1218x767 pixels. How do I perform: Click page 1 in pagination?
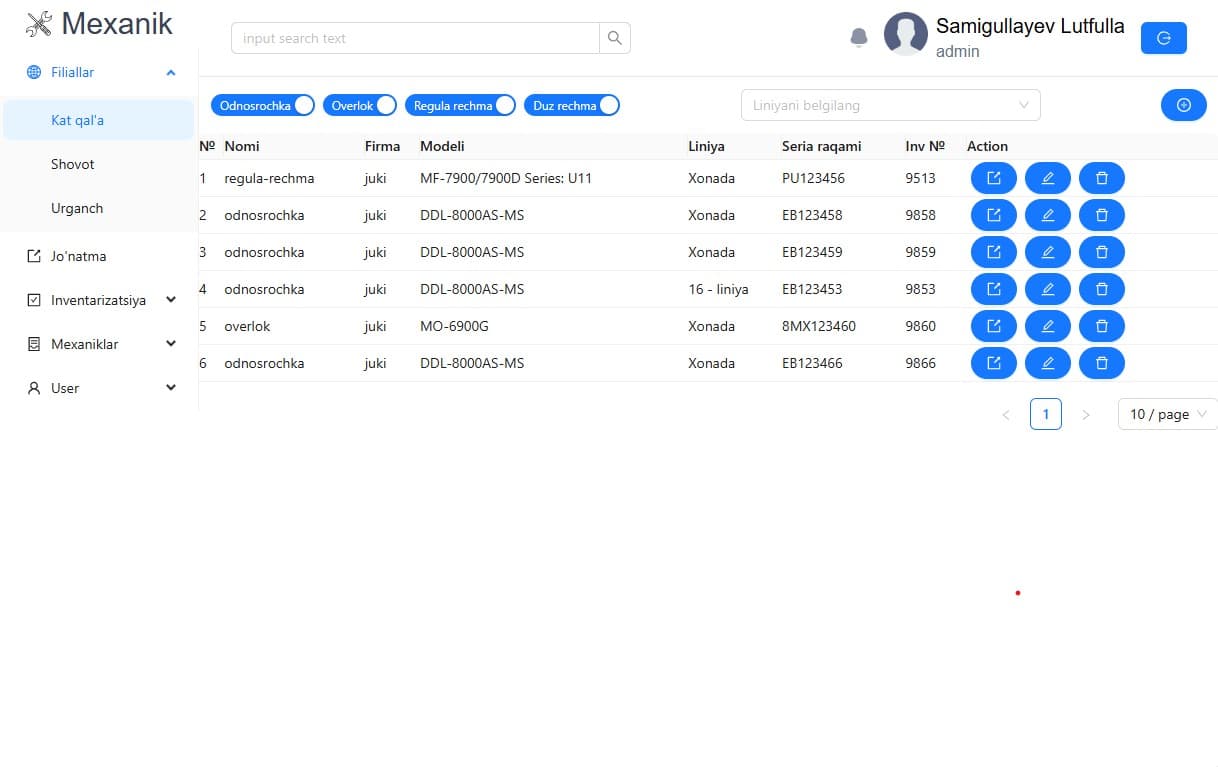click(x=1046, y=413)
